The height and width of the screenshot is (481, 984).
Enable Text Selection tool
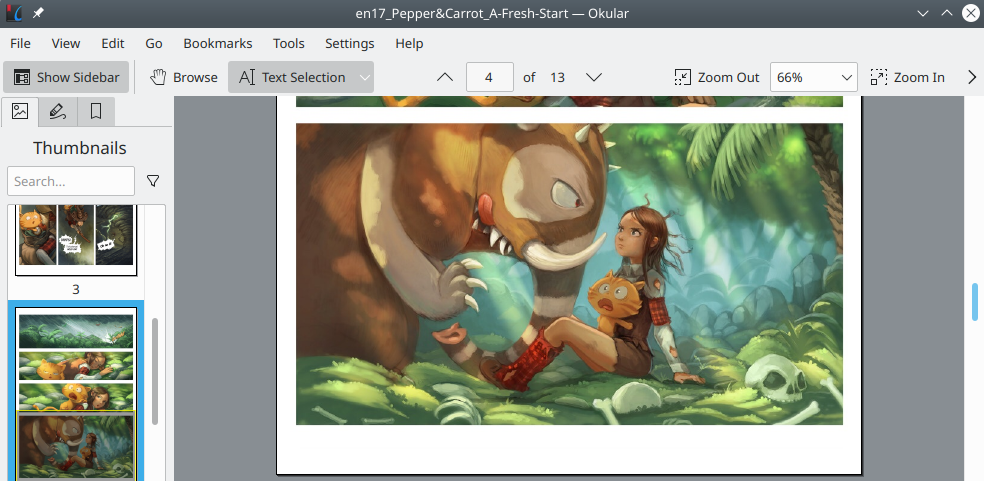(x=292, y=77)
